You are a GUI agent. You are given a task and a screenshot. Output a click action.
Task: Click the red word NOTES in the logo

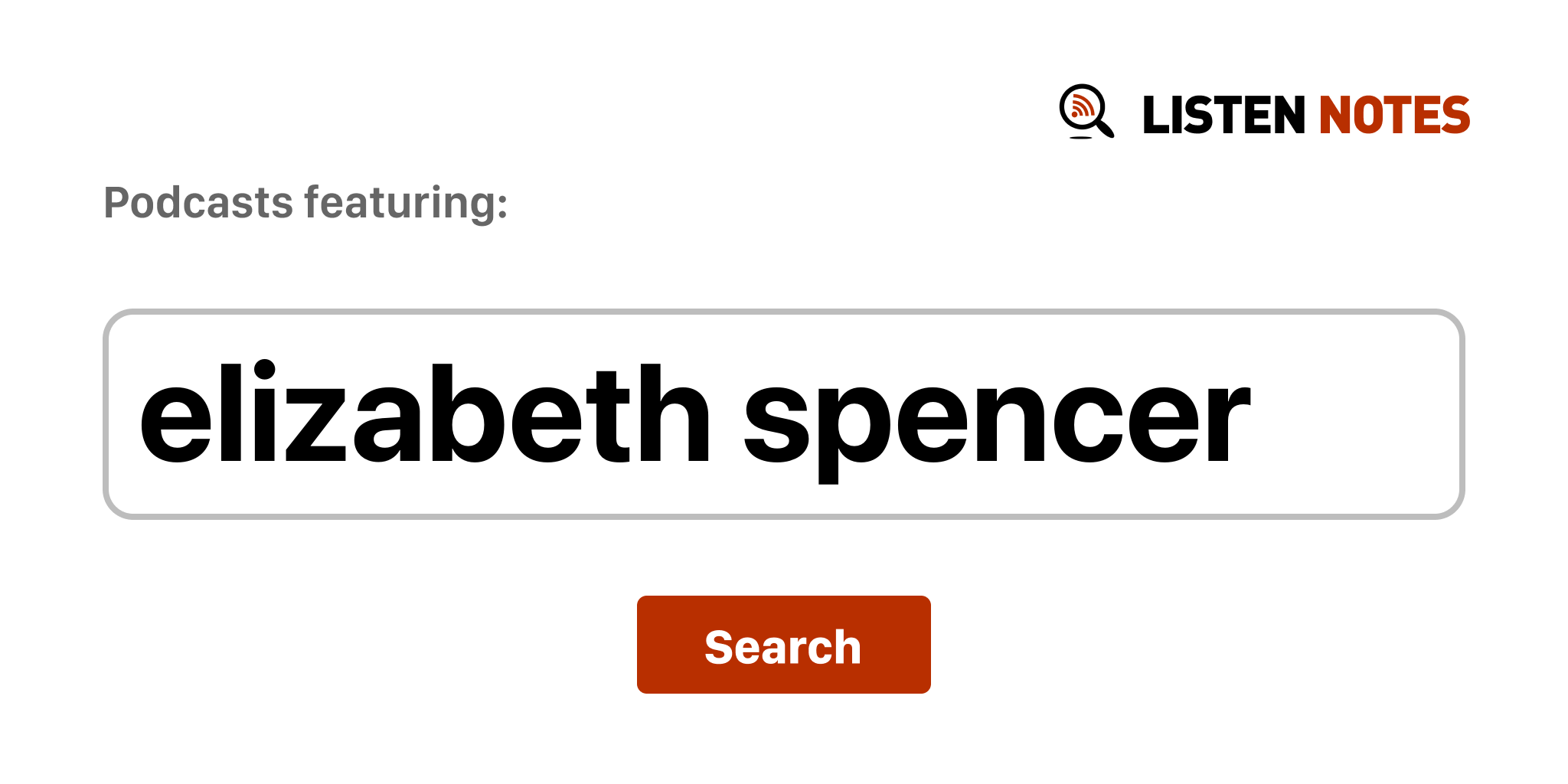coord(1393,116)
